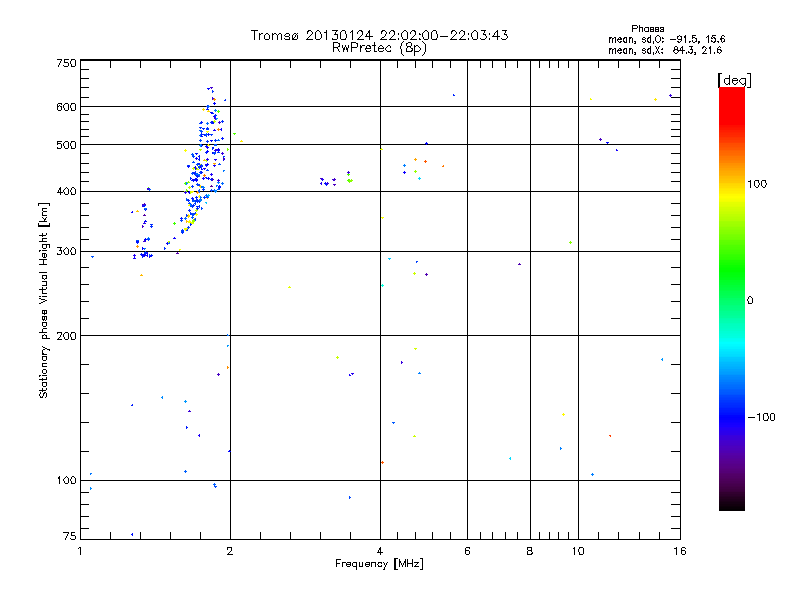Click the colorbar tick label −100
Image resolution: width=800 pixels, height=600 pixels.
point(762,417)
